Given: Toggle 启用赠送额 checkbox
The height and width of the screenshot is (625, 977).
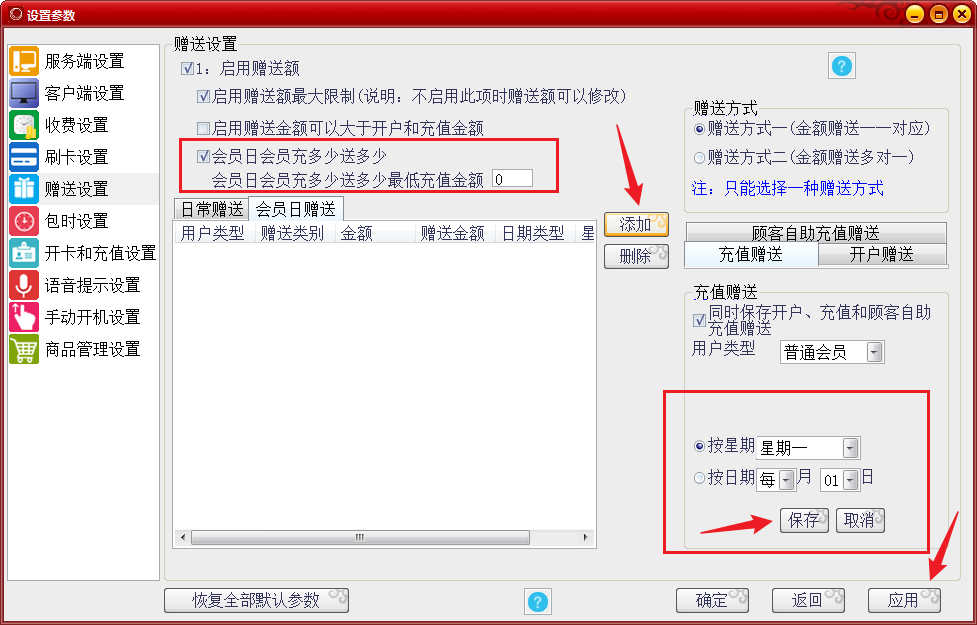Looking at the screenshot, I should 187,69.
